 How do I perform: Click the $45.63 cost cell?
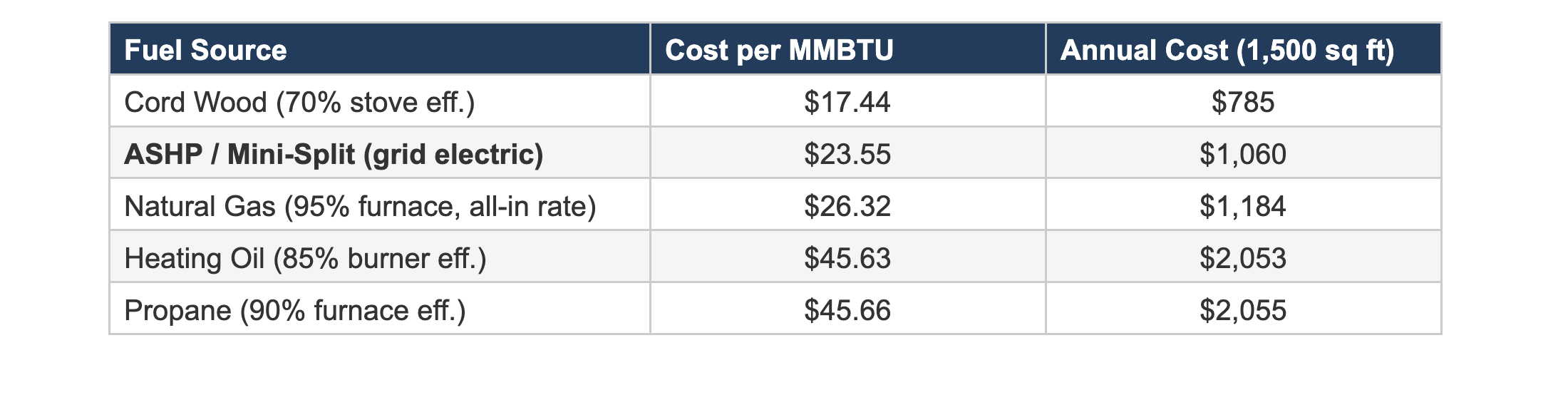click(x=847, y=258)
